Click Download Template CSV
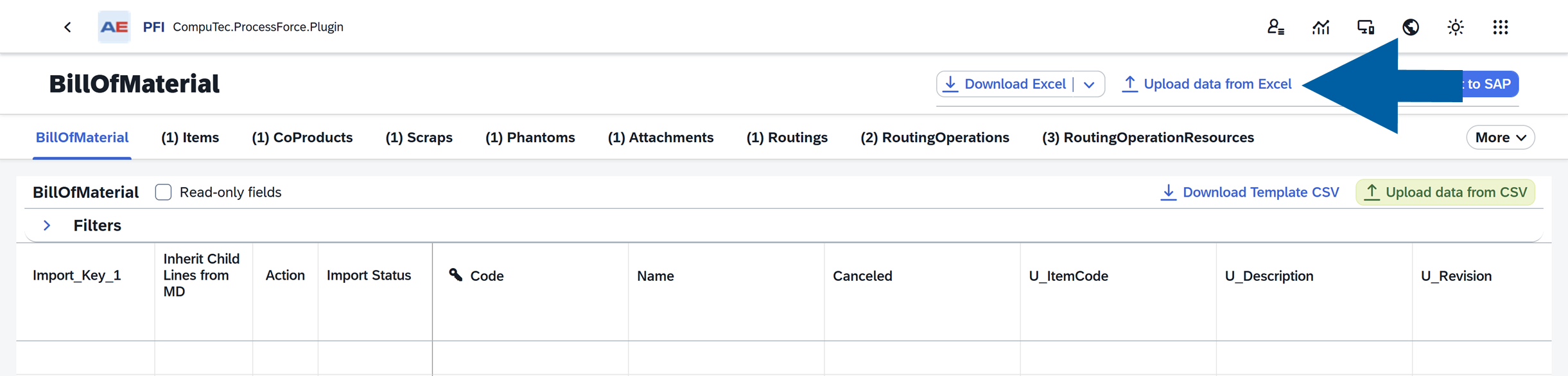Image resolution: width=1568 pixels, height=376 pixels. [x=1250, y=192]
